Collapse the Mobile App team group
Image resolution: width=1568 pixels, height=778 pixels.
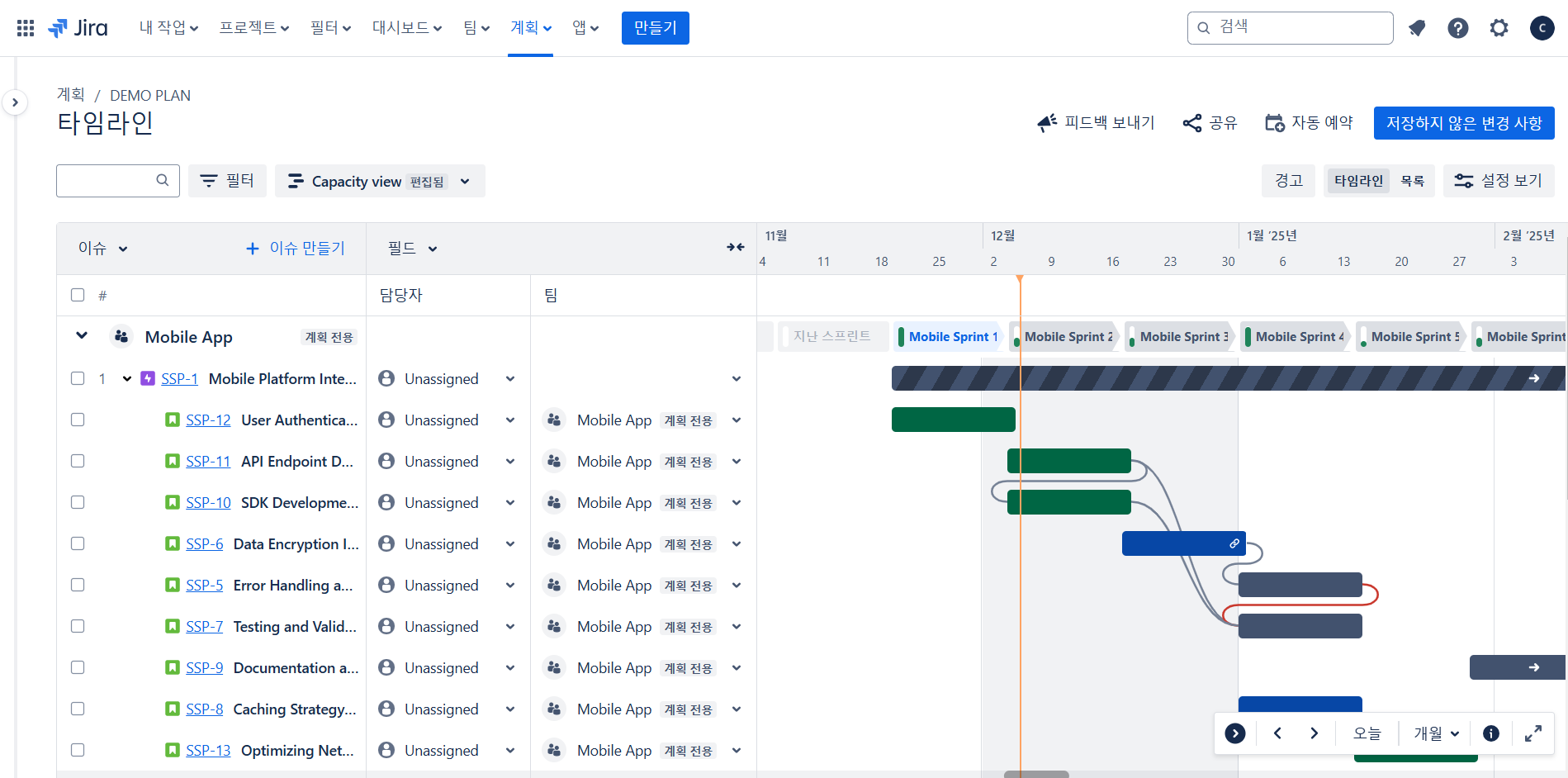point(82,335)
